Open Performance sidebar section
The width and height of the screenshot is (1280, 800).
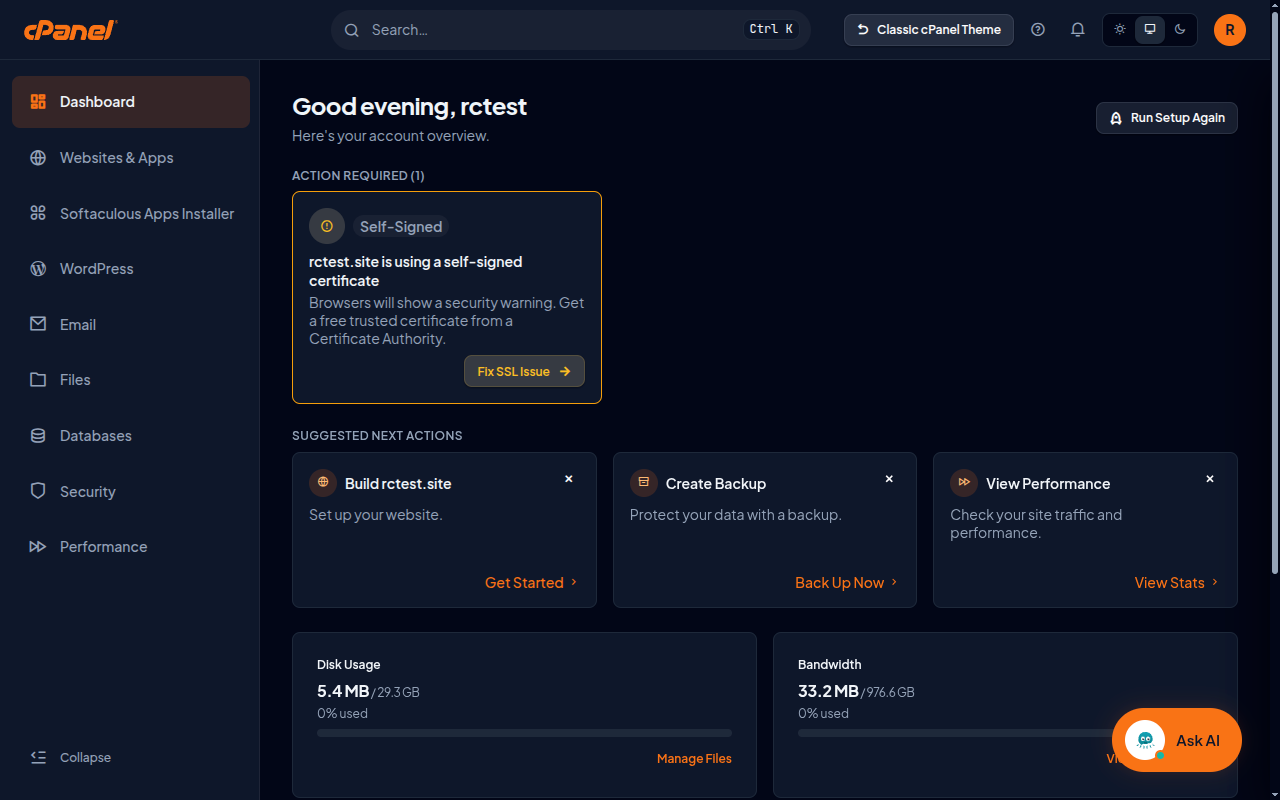point(131,547)
